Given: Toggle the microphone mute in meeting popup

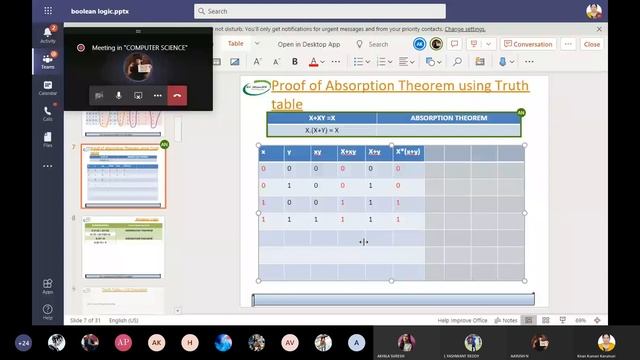Looking at the screenshot, I should click(118, 96).
